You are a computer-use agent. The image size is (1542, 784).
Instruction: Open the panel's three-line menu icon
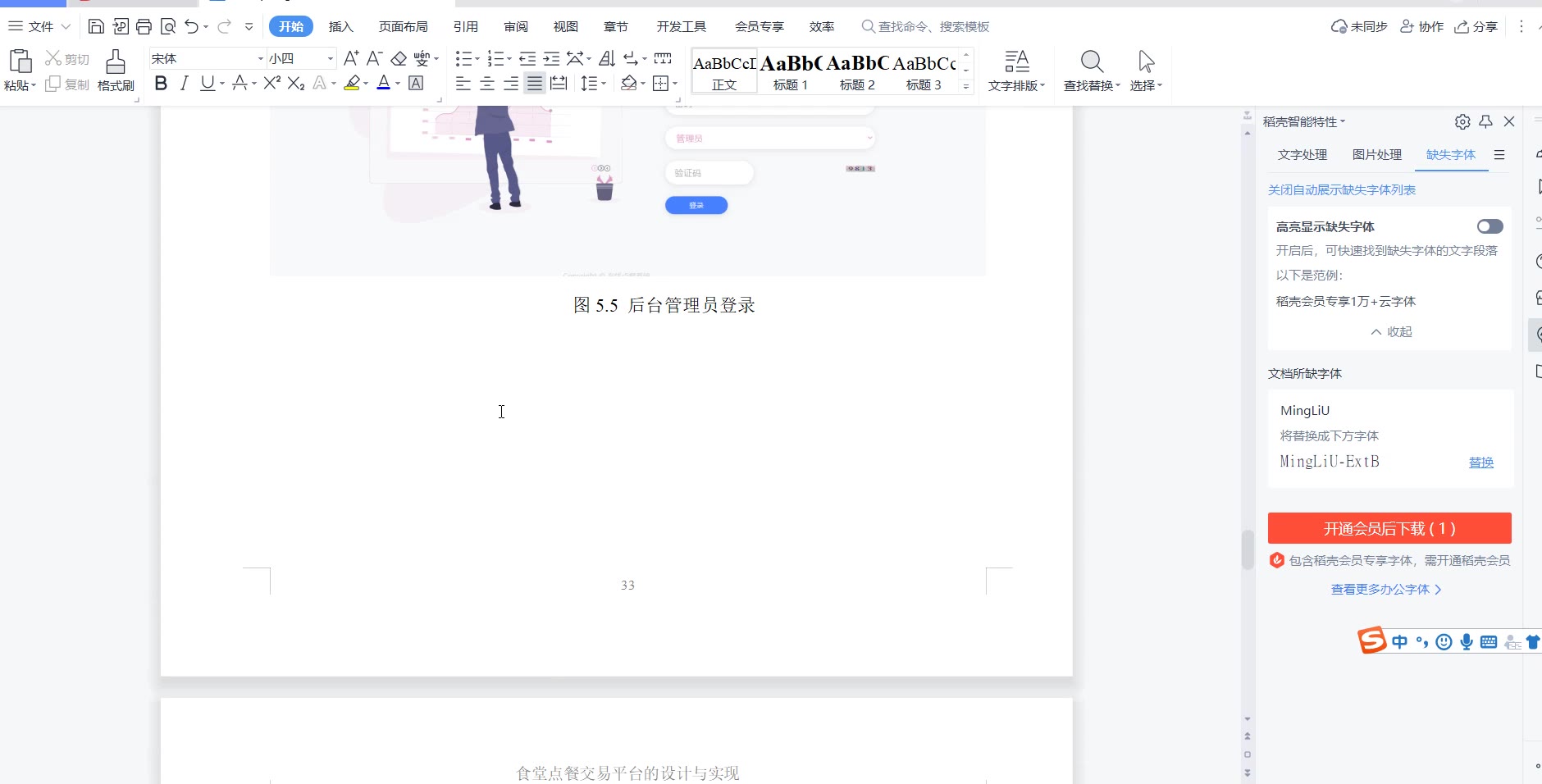[1499, 154]
